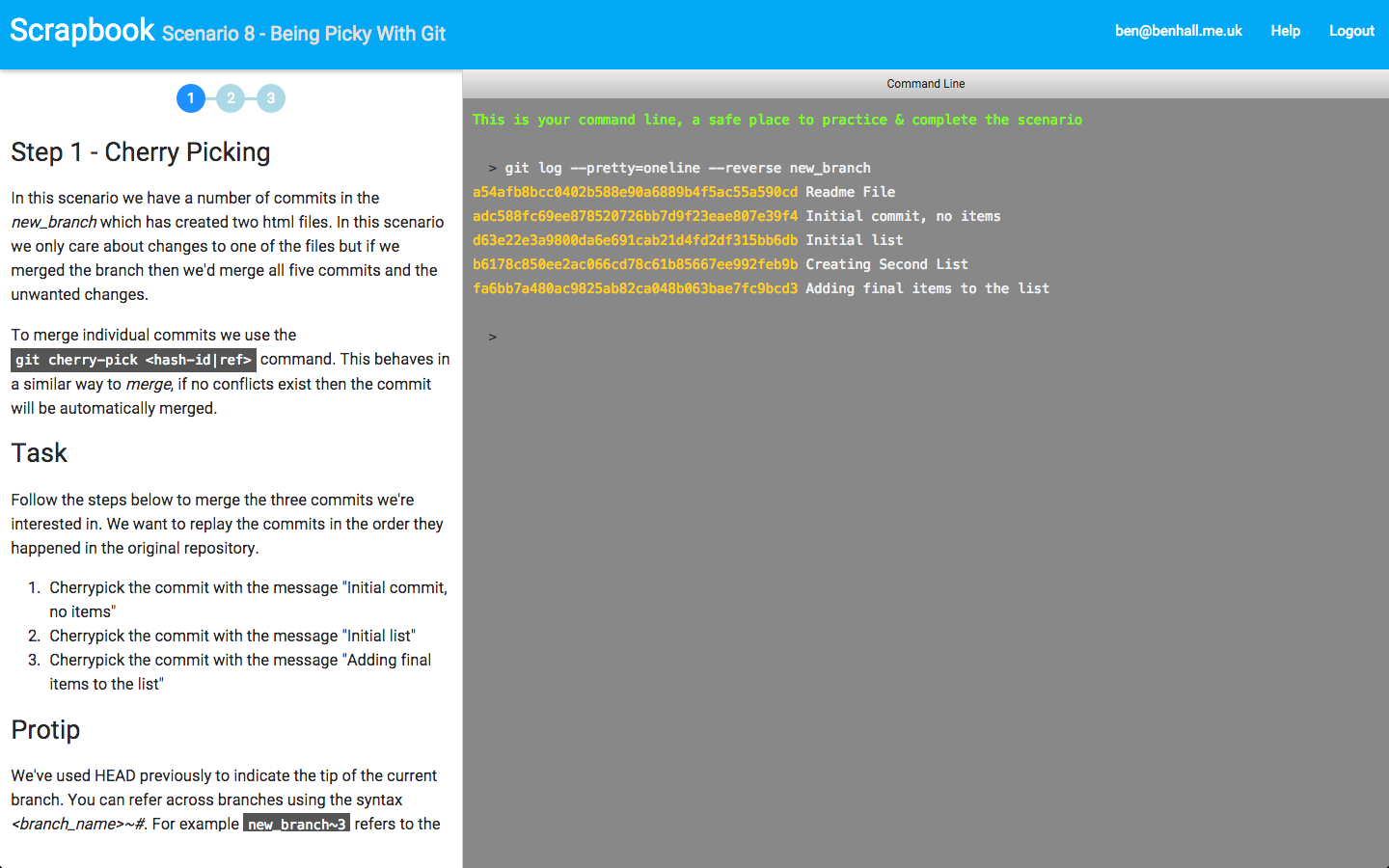Select commit hash d63e22e3a9800da6e691cab21d4fd2df315bb6db
This screenshot has width=1389, height=868.
click(x=635, y=240)
